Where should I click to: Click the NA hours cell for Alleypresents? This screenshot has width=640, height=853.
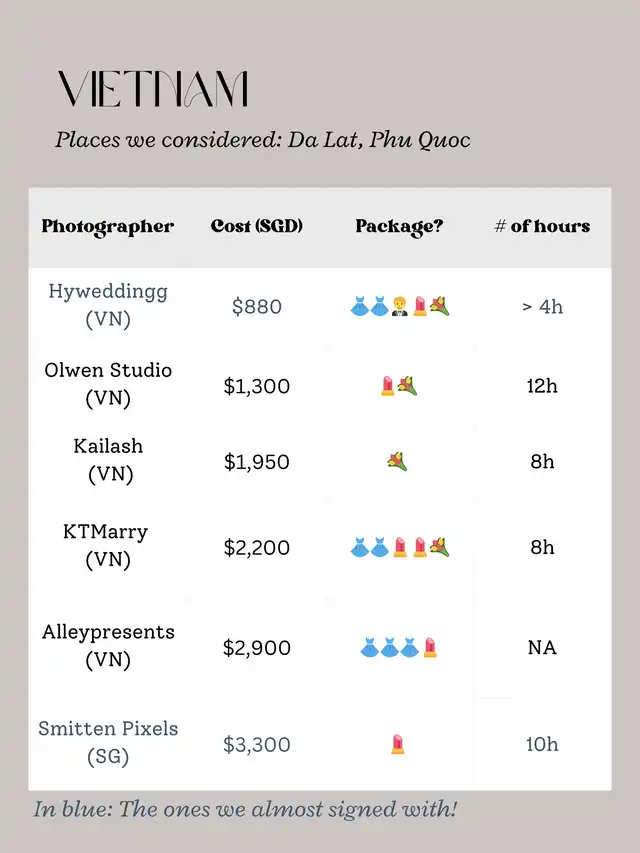click(x=542, y=647)
